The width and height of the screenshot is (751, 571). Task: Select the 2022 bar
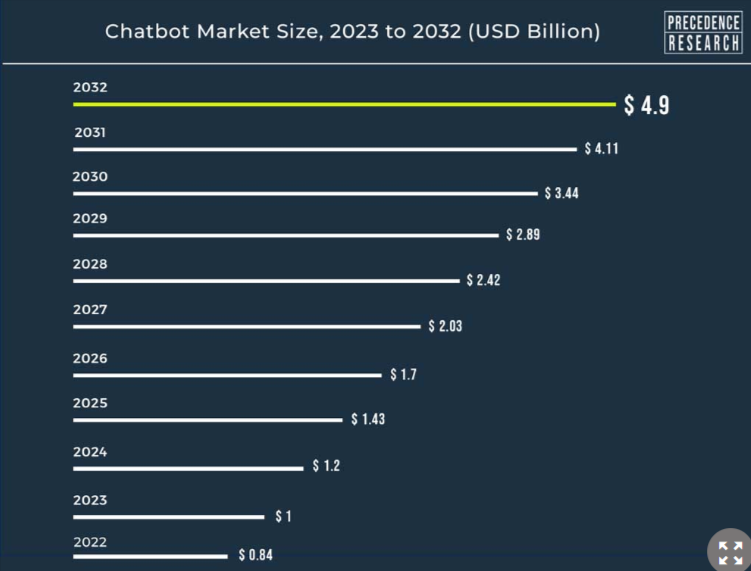coord(150,556)
